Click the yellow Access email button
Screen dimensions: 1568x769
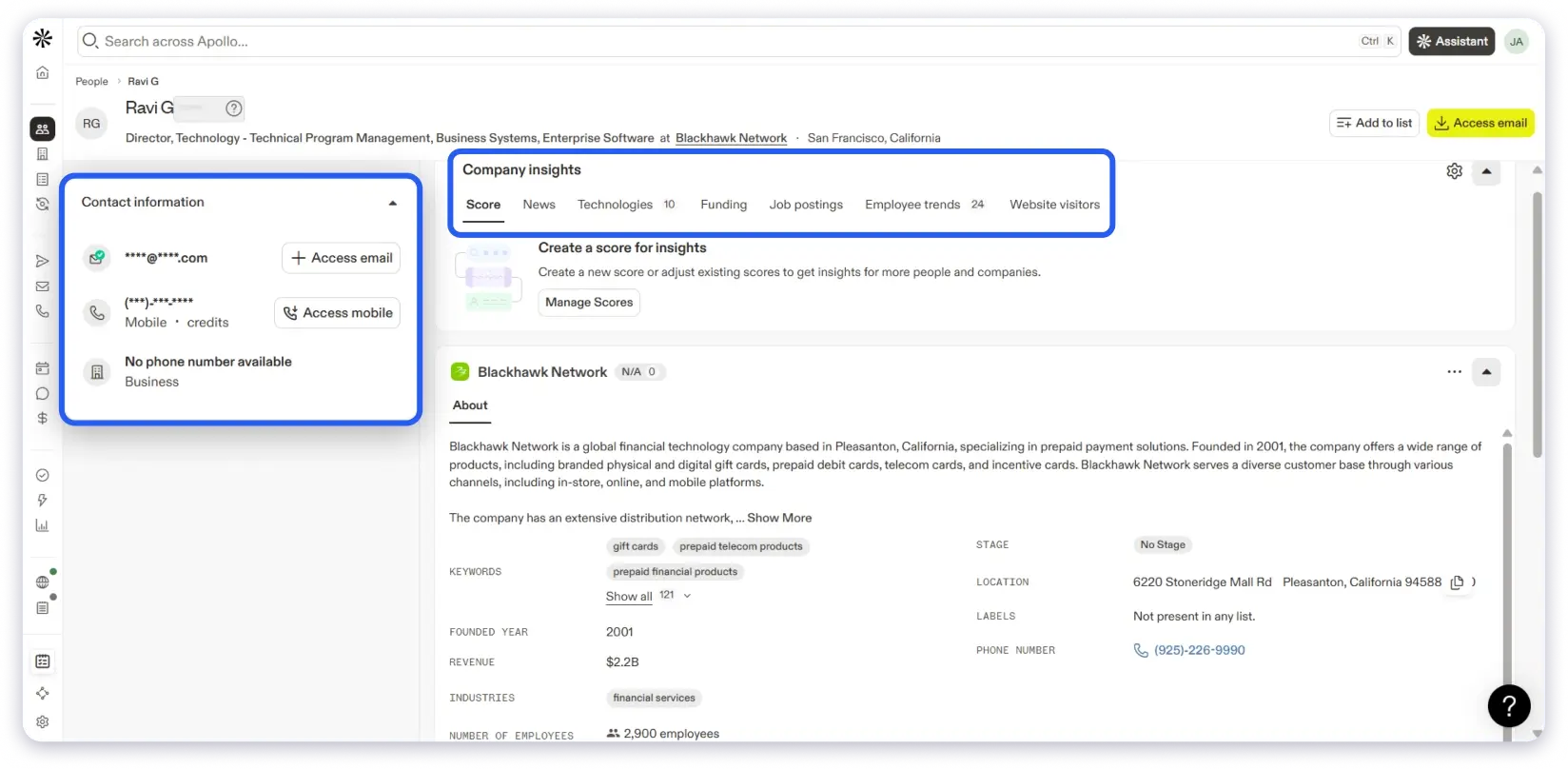point(1480,123)
